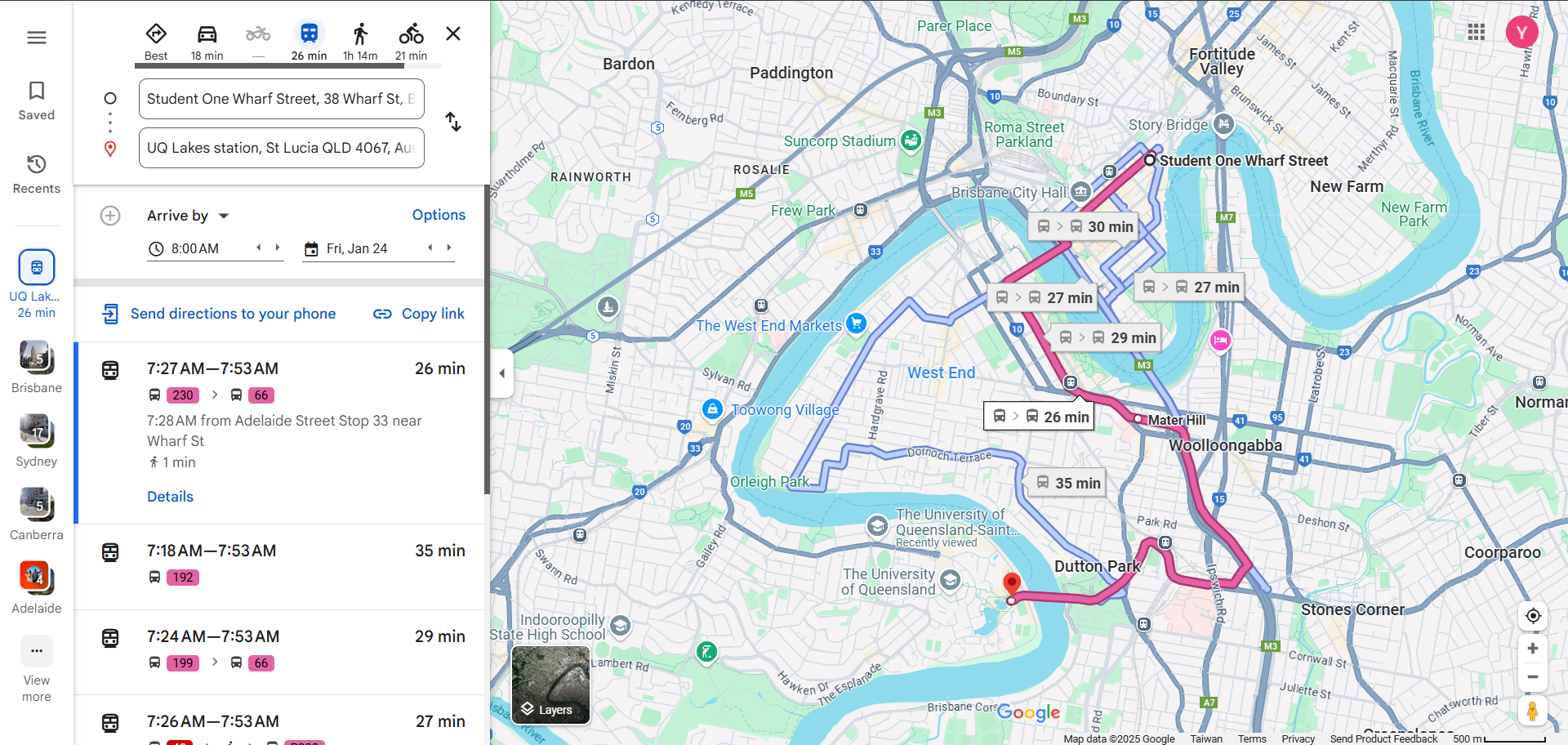Open Details for the 26 min route
Screen dimensions: 1568x745
pyautogui.click(x=170, y=497)
